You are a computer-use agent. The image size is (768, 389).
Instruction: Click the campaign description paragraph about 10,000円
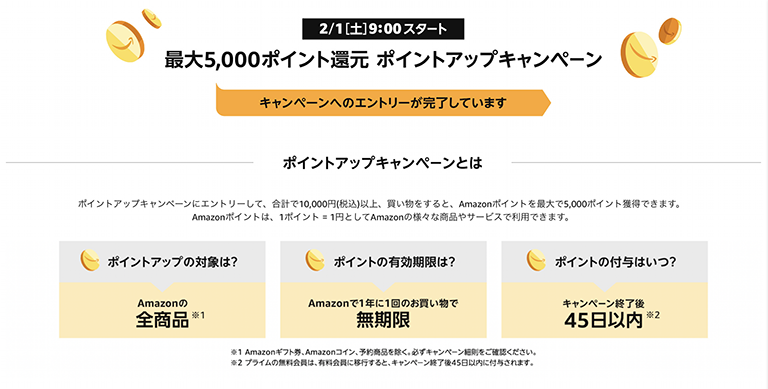coord(380,210)
